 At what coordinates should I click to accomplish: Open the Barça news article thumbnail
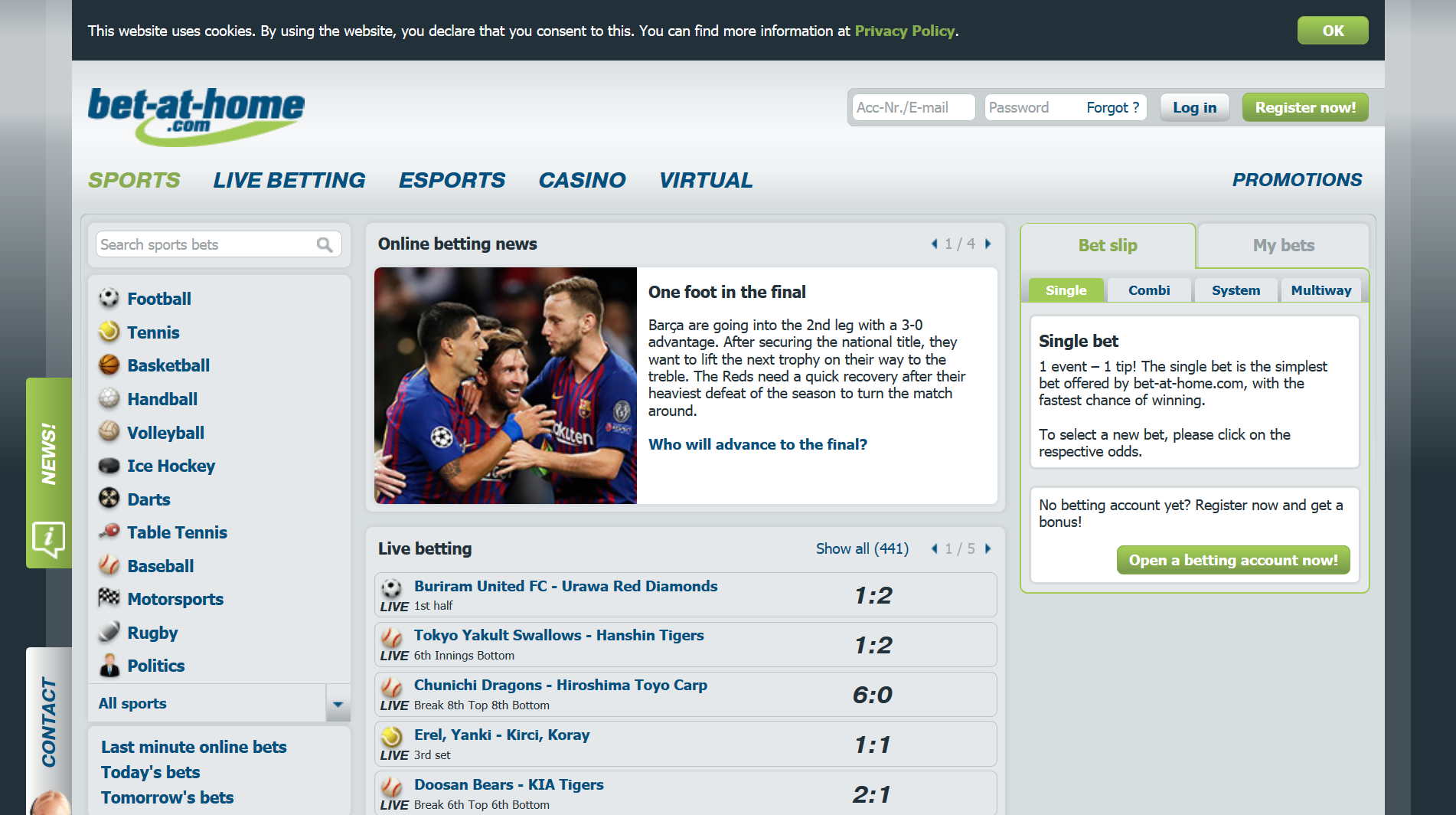pyautogui.click(x=505, y=385)
